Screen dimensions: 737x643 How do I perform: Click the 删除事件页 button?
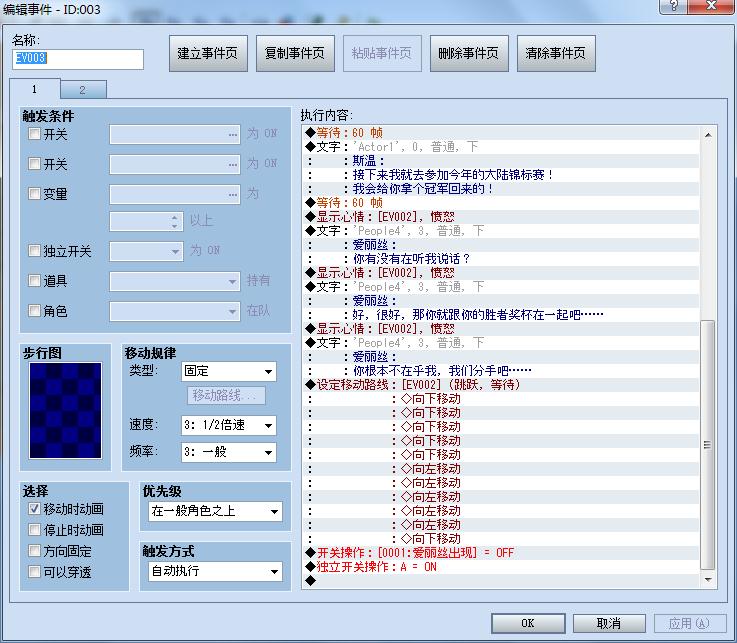pos(469,53)
